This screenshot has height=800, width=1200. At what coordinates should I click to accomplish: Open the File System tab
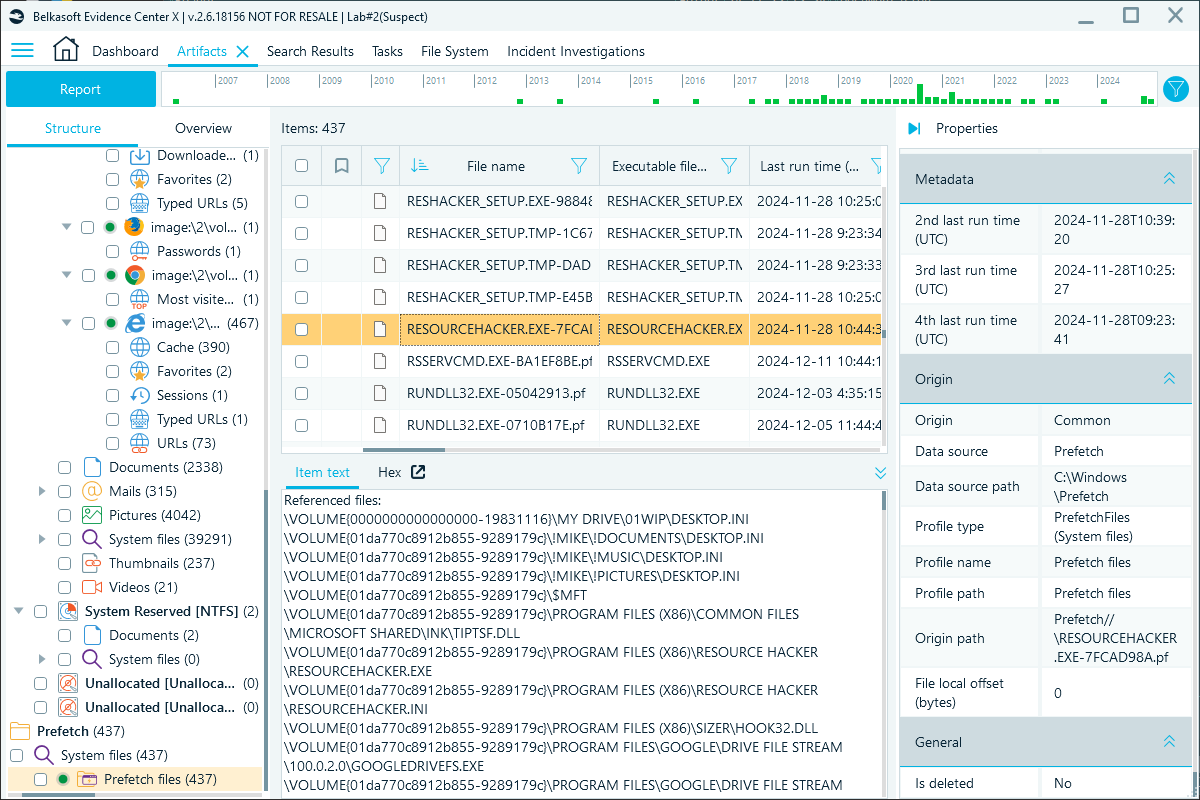455,51
